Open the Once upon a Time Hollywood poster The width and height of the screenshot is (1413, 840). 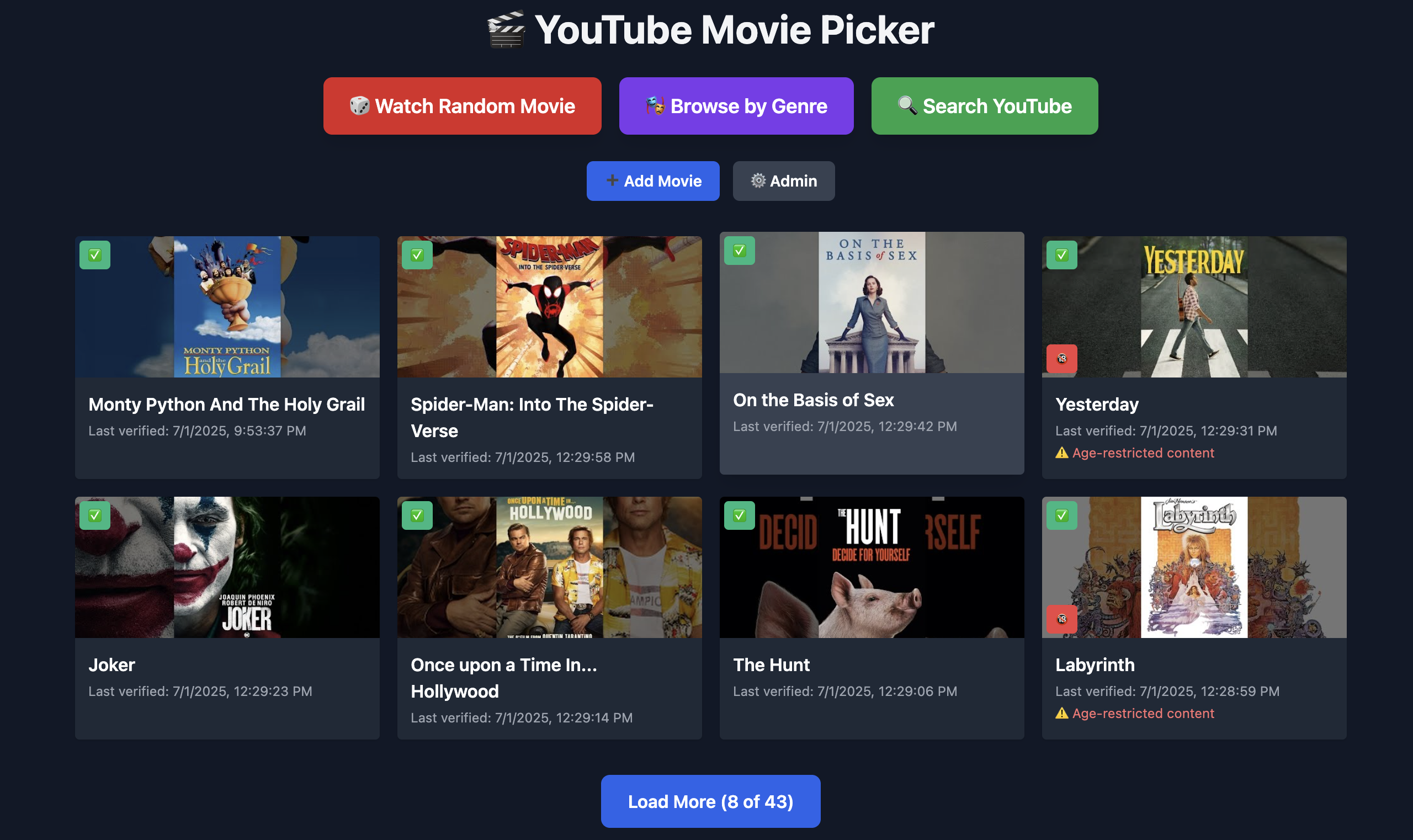click(549, 567)
